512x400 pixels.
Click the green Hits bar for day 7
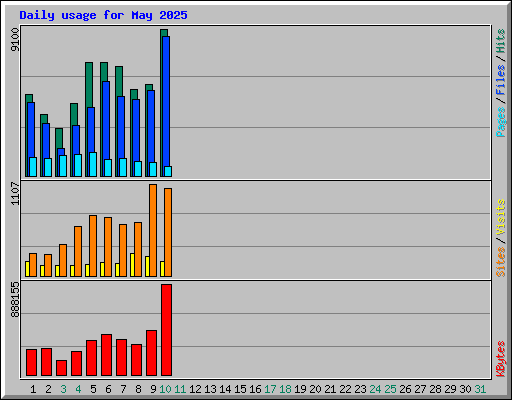pos(119,81)
